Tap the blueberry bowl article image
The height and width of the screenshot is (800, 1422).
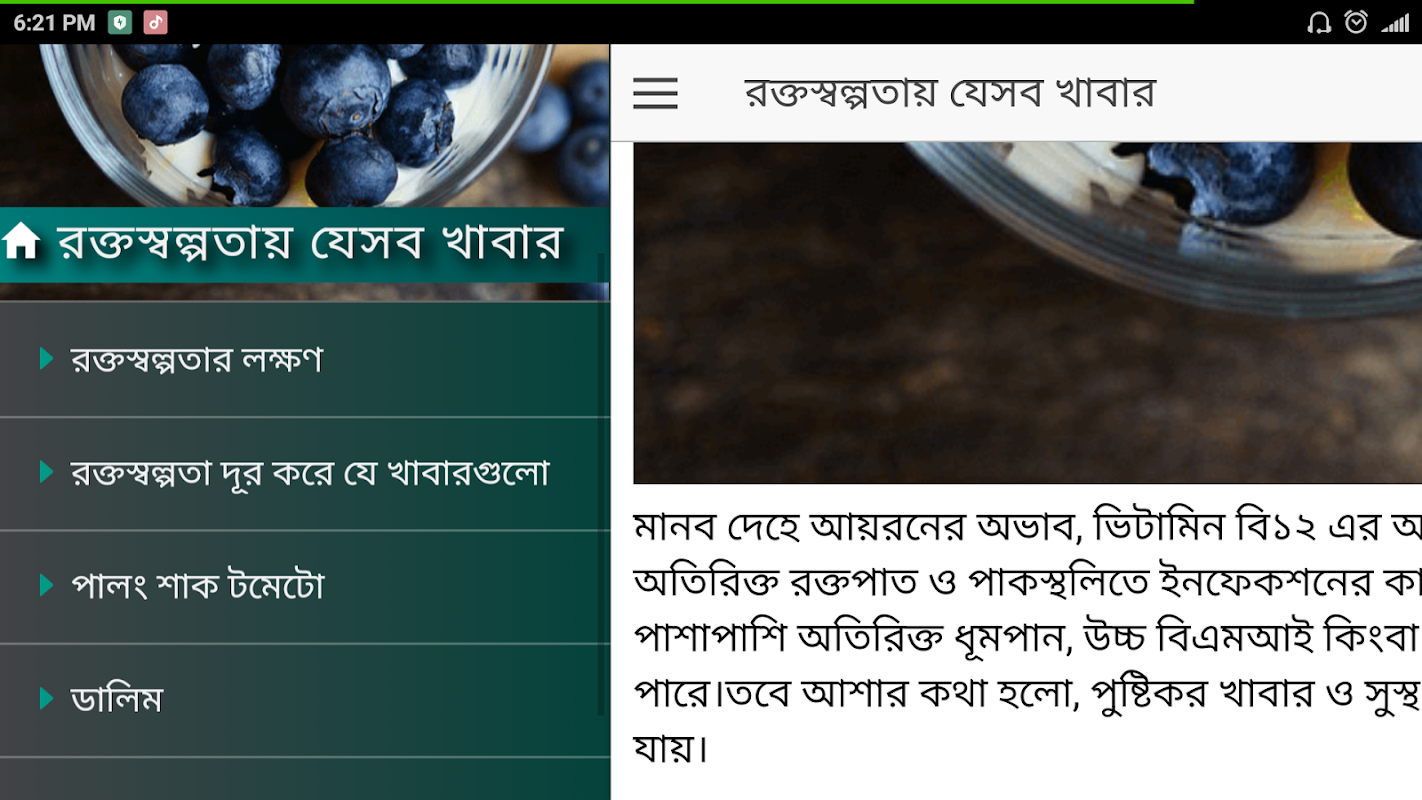point(1027,313)
